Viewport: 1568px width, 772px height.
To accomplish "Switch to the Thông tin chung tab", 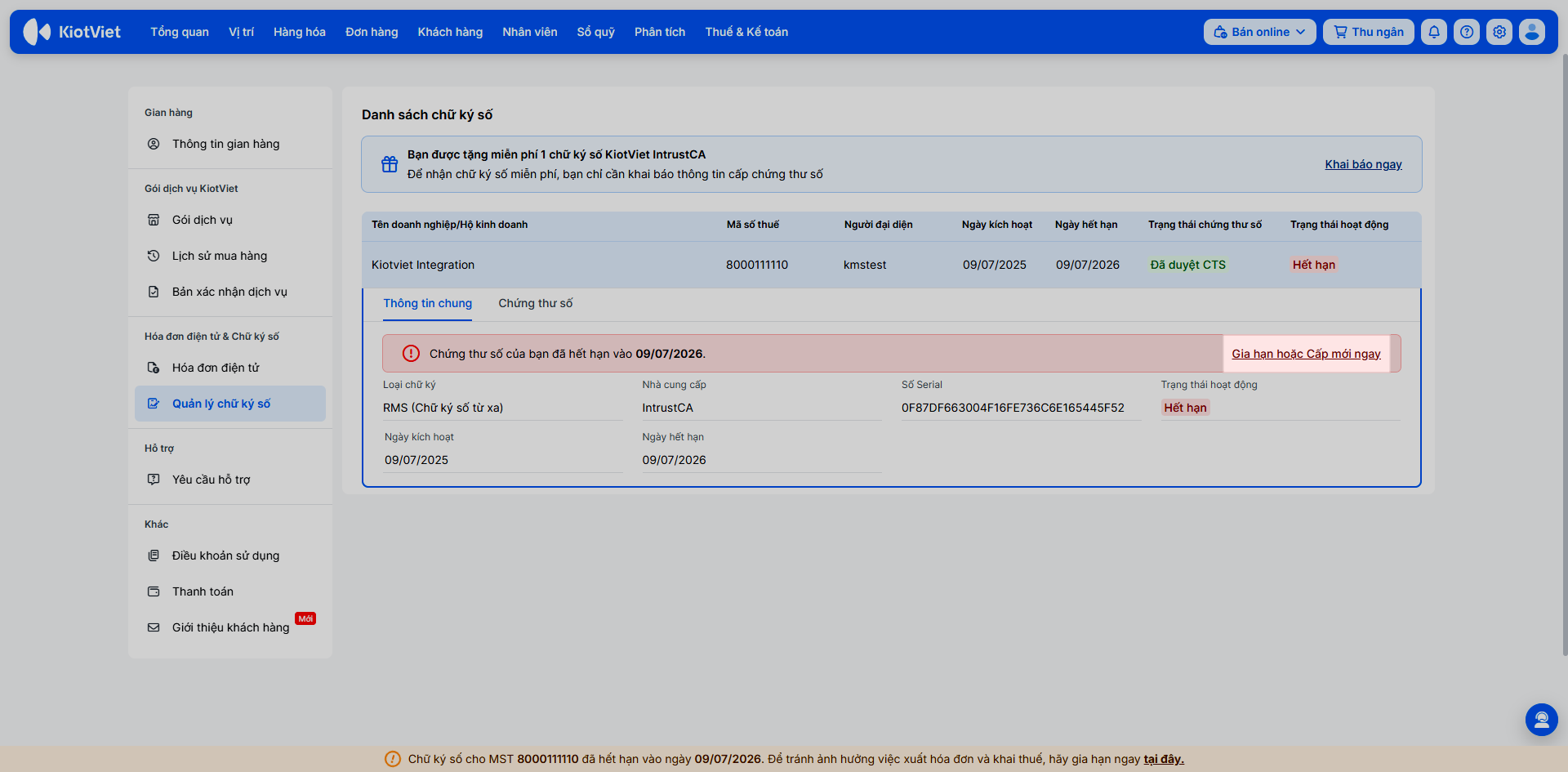I will tap(428, 304).
